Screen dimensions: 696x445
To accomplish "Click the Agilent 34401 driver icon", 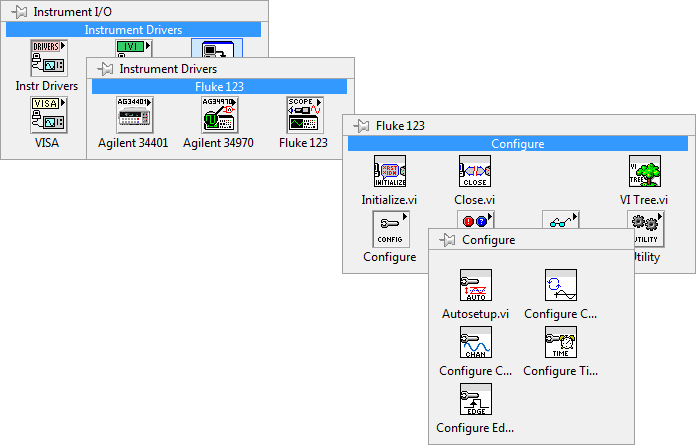I will click(133, 114).
